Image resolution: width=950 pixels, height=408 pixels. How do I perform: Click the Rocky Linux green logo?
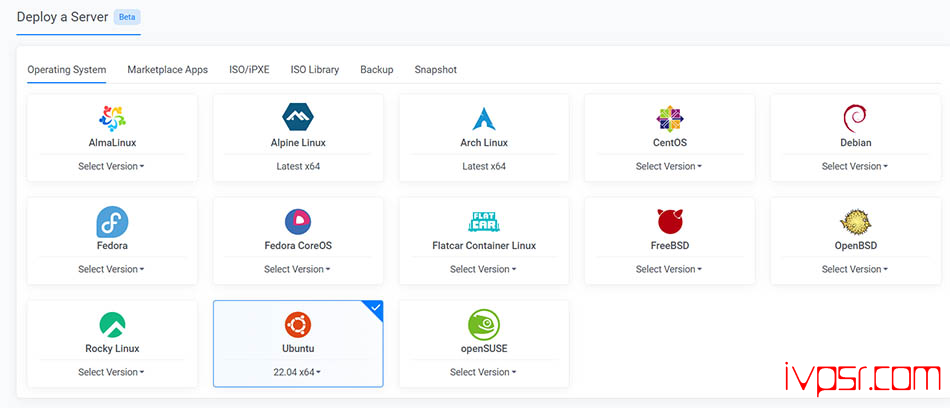(x=112, y=324)
